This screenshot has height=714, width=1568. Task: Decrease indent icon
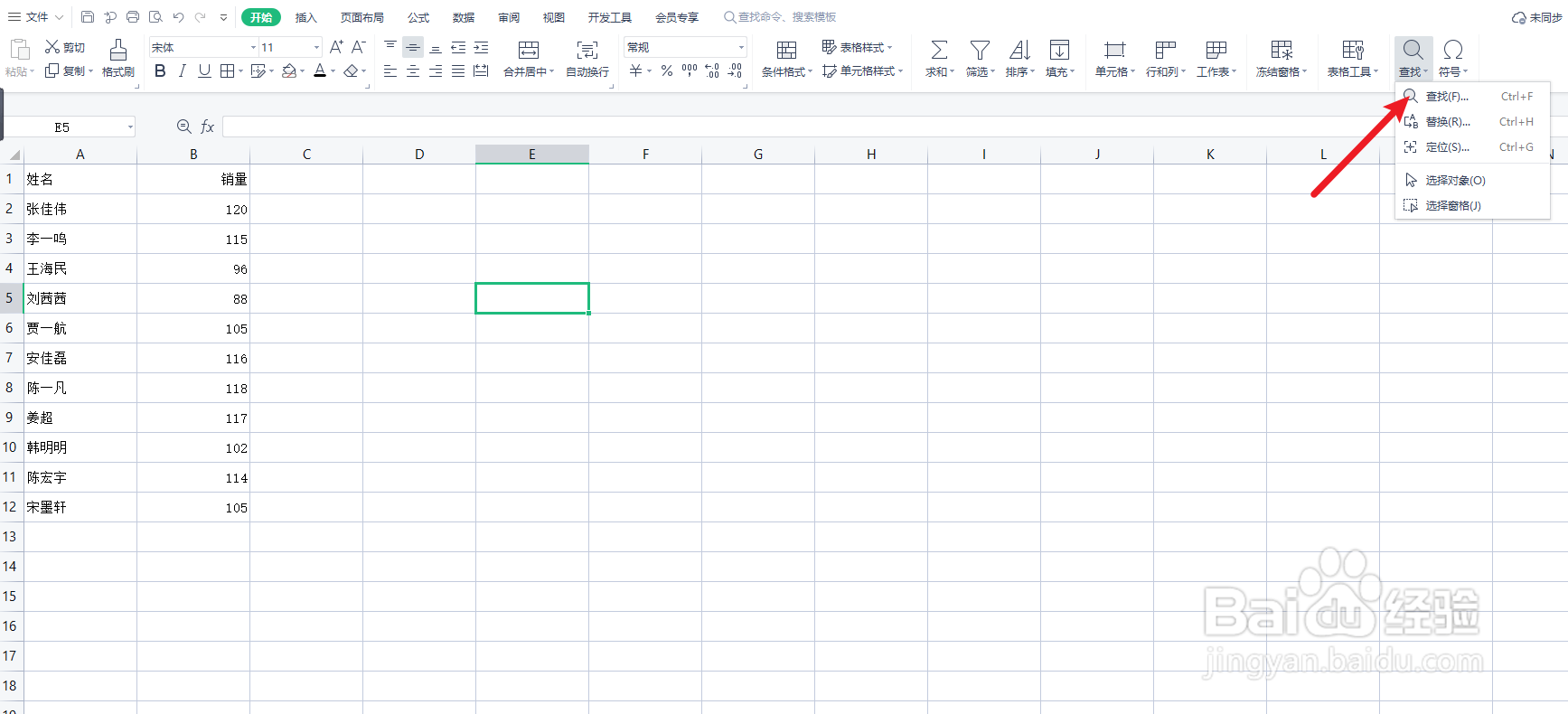coord(458,47)
